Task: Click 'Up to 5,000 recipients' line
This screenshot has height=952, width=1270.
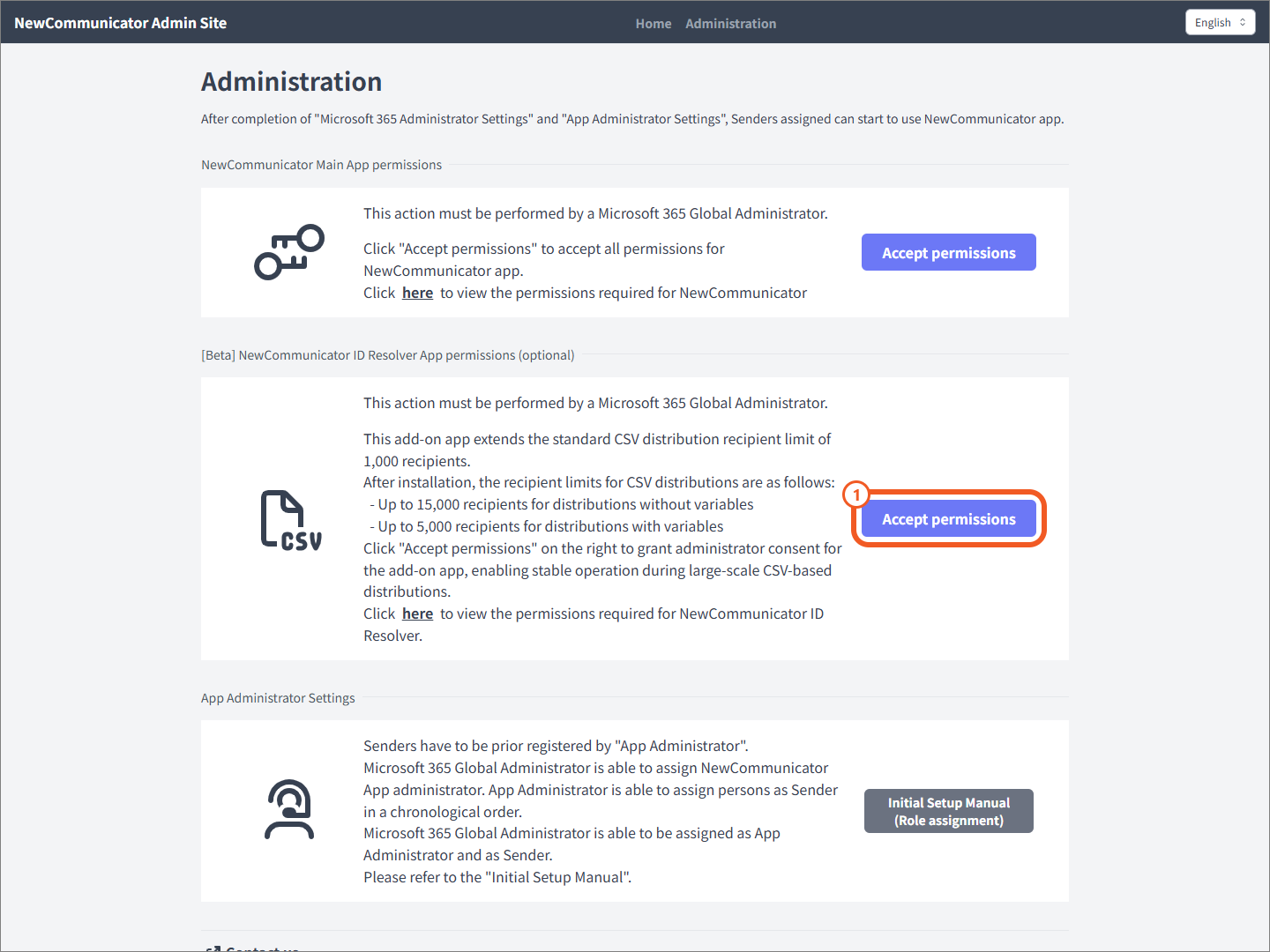Action: 547,526
